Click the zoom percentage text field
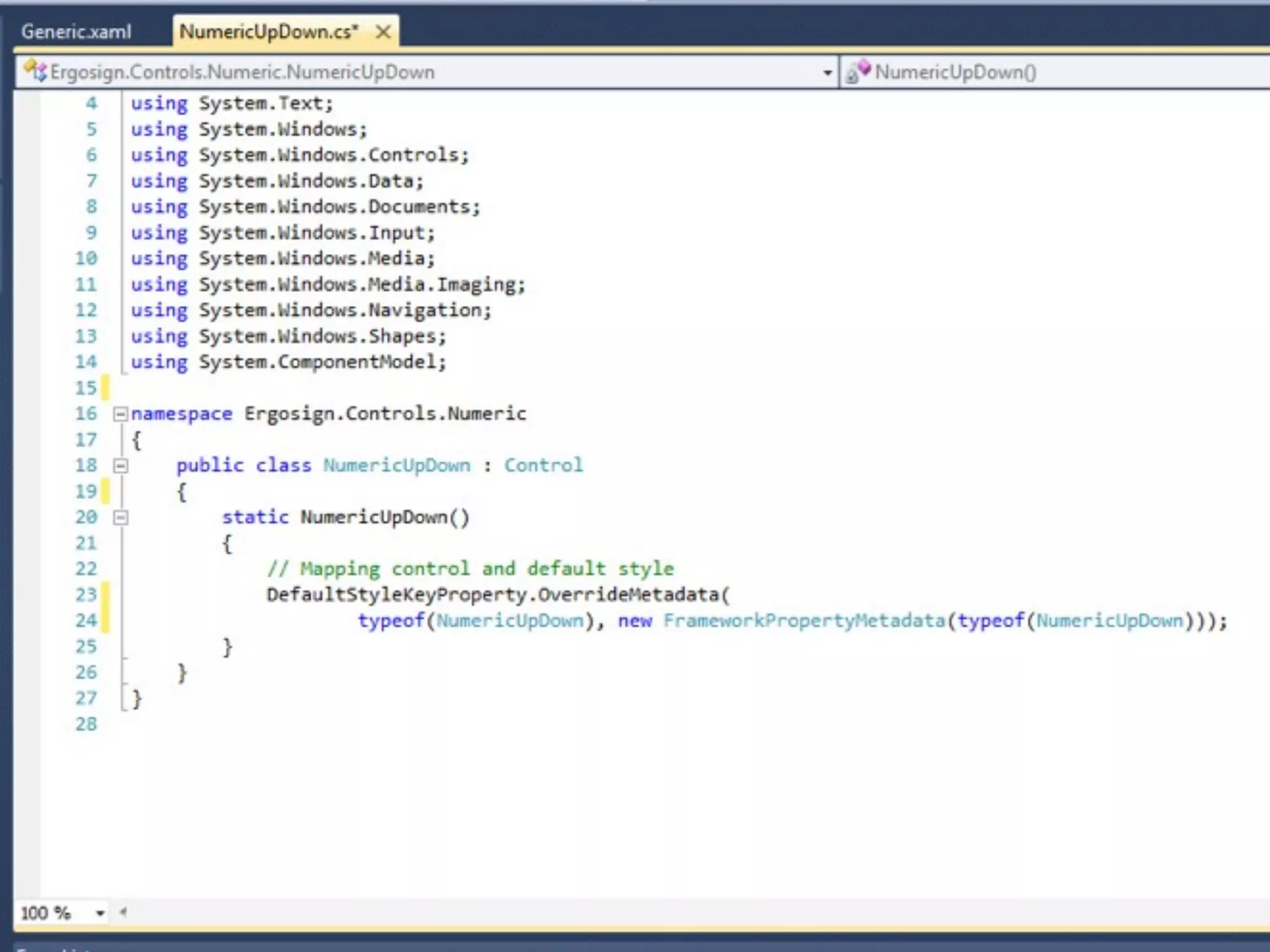 [x=47, y=913]
